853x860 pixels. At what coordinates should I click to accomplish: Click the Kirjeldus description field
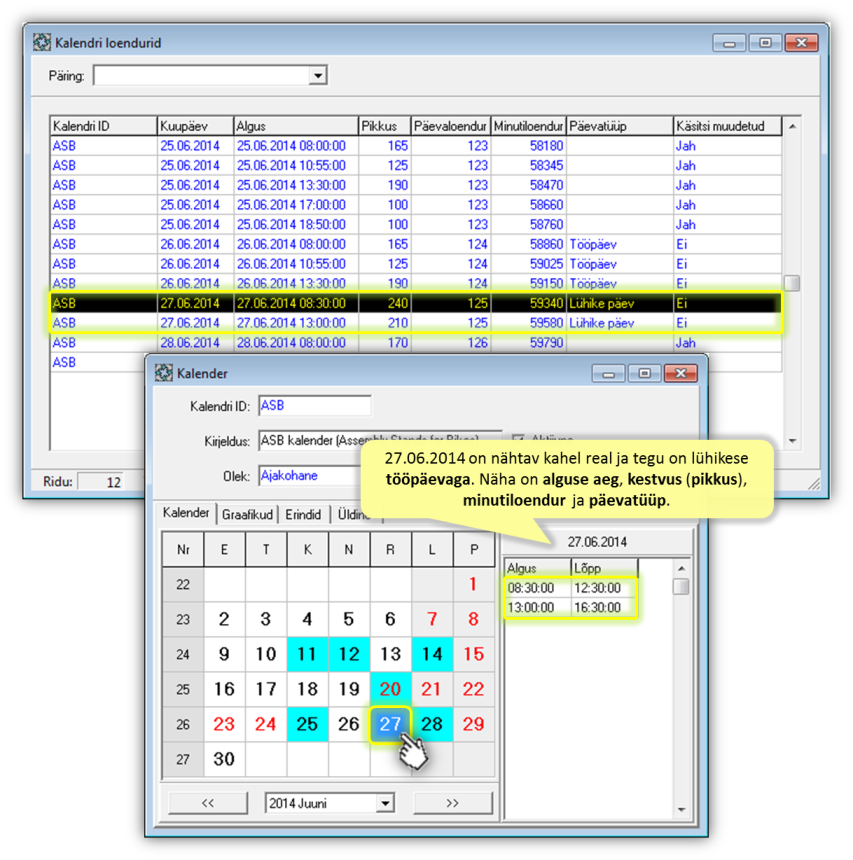[380, 440]
